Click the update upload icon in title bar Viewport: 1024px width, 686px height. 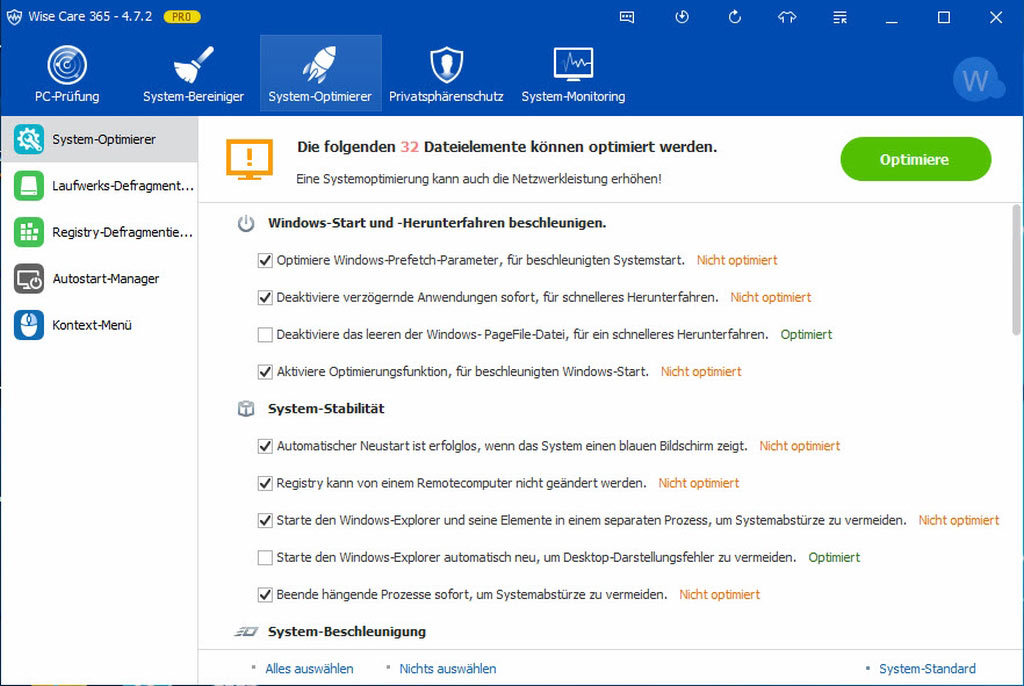pyautogui.click(x=787, y=18)
